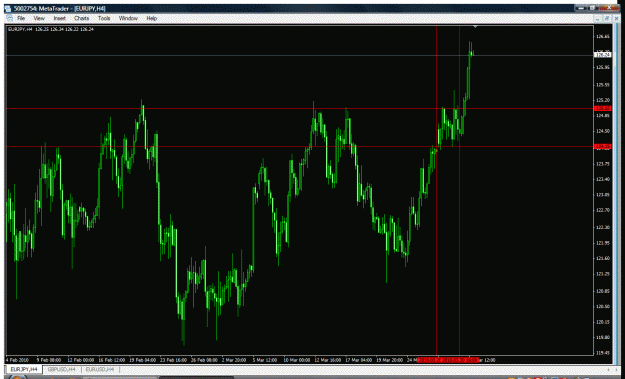Switch to the GBPUSD,H4 chart tab
Screen dimensions: 625x379
pyautogui.click(x=61, y=369)
